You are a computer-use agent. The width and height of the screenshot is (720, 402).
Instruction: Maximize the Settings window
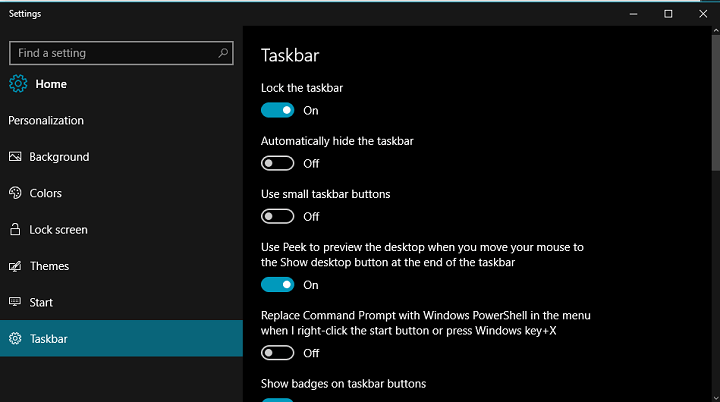[668, 14]
